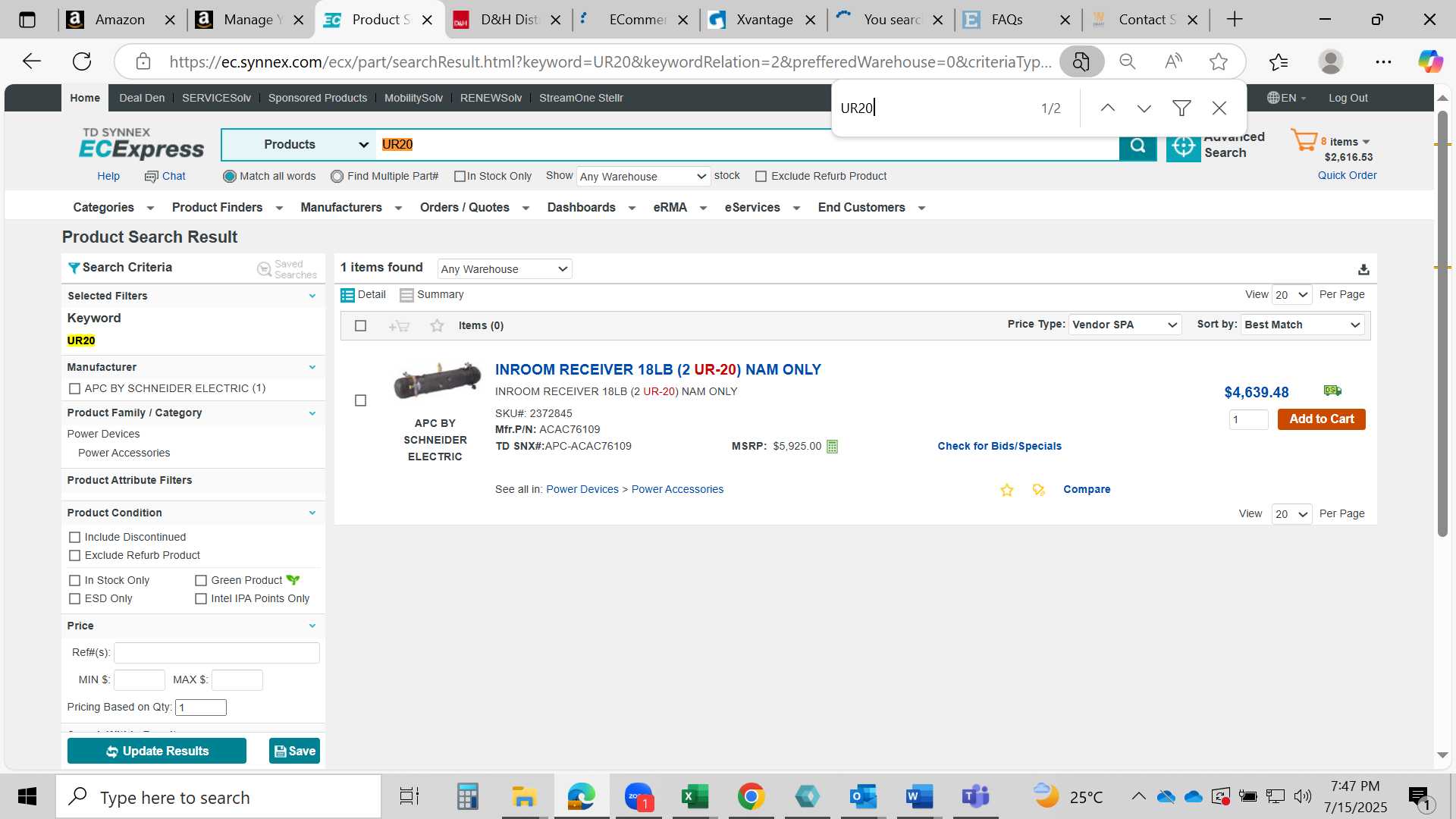Click the price tag icon beside Compare
The image size is (1456, 819).
pyautogui.click(x=1039, y=490)
